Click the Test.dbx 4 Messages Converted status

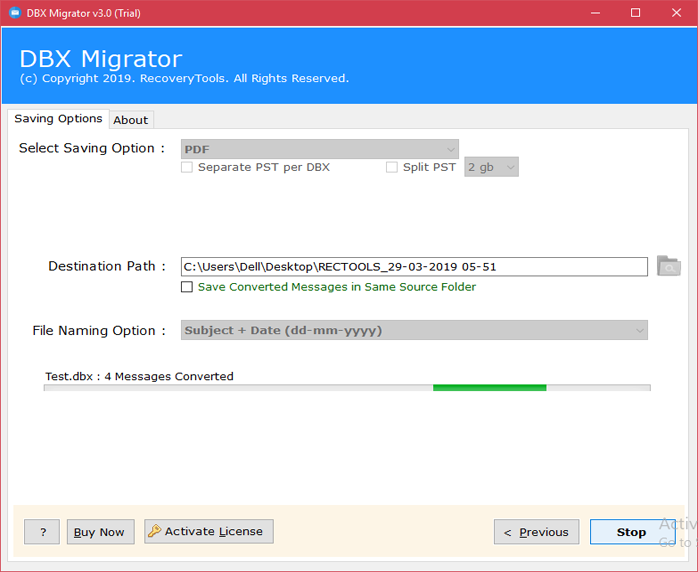coord(139,376)
